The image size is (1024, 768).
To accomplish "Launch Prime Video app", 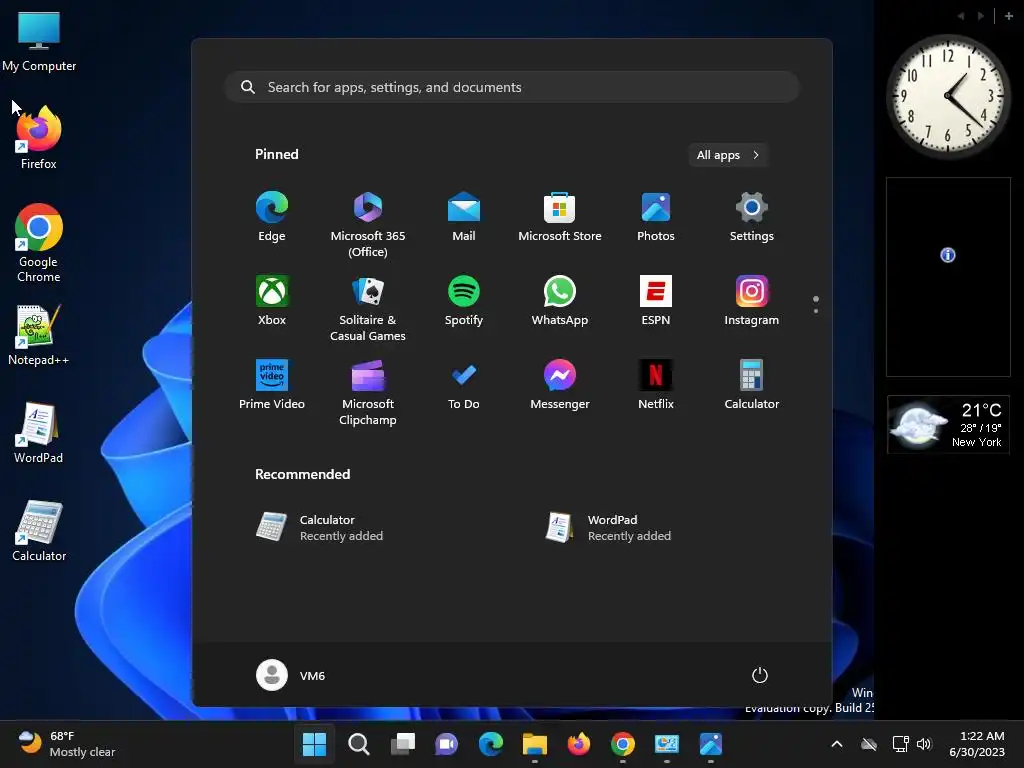I will point(272,385).
